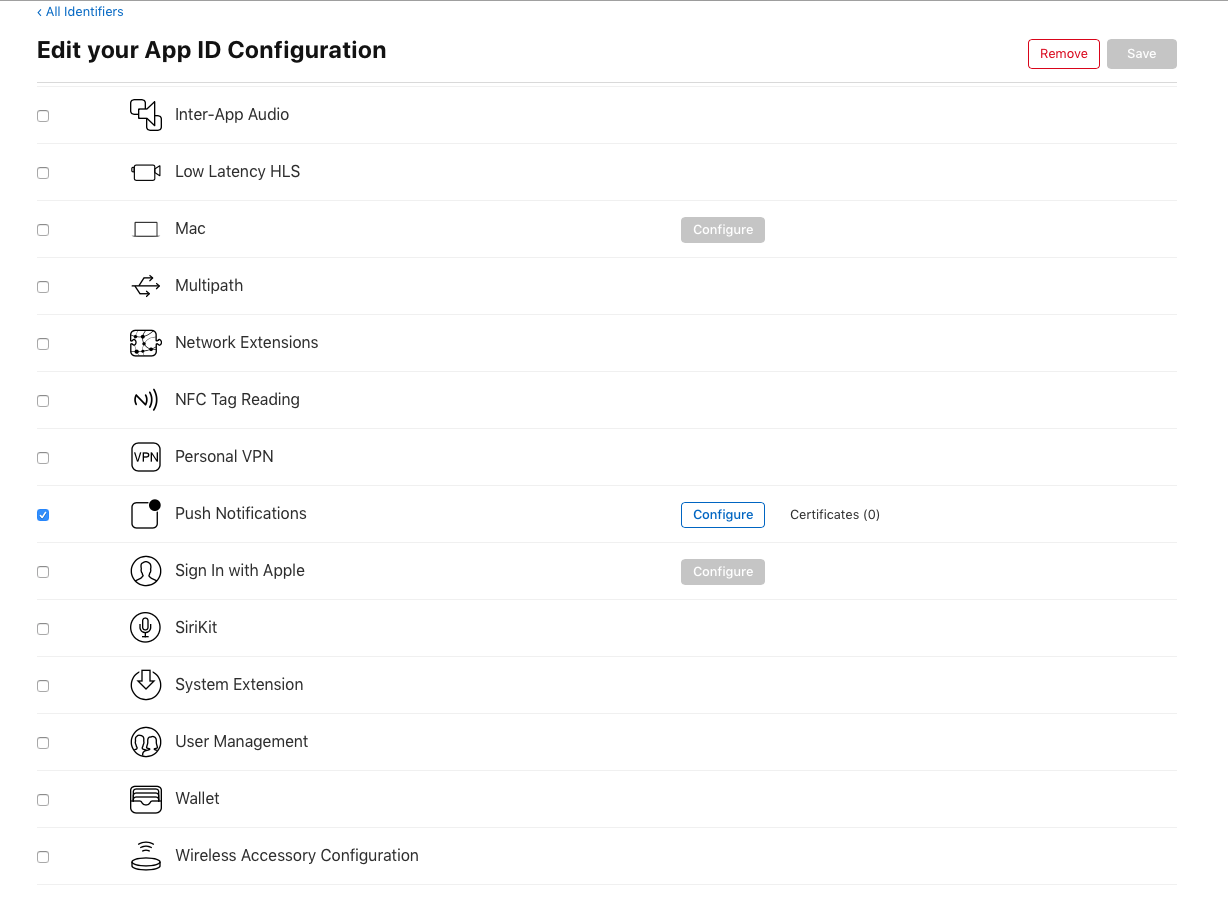Click the Wallet icon

(146, 799)
